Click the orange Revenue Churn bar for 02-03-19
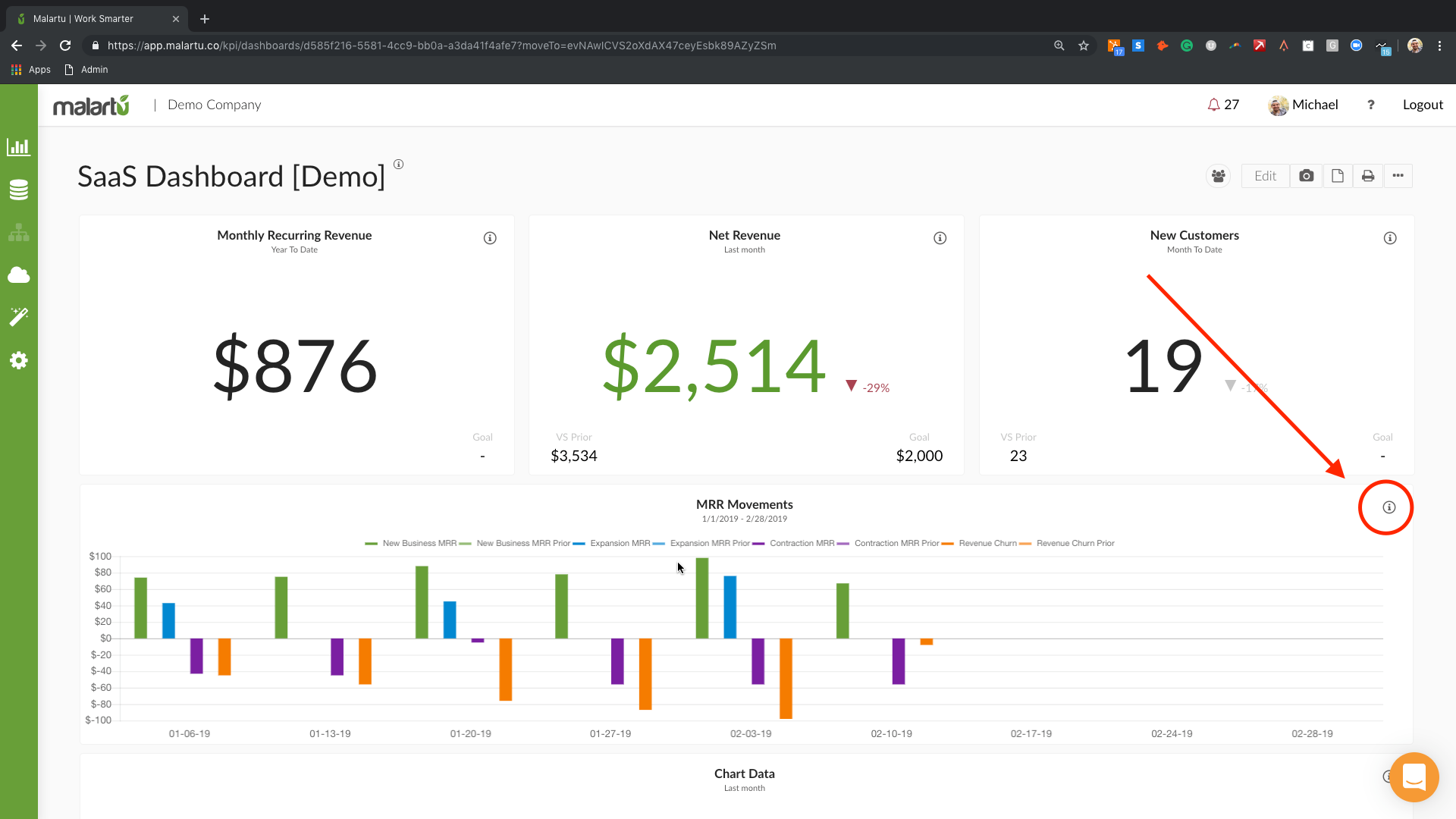Screen dimensions: 1456x819 tap(786, 679)
